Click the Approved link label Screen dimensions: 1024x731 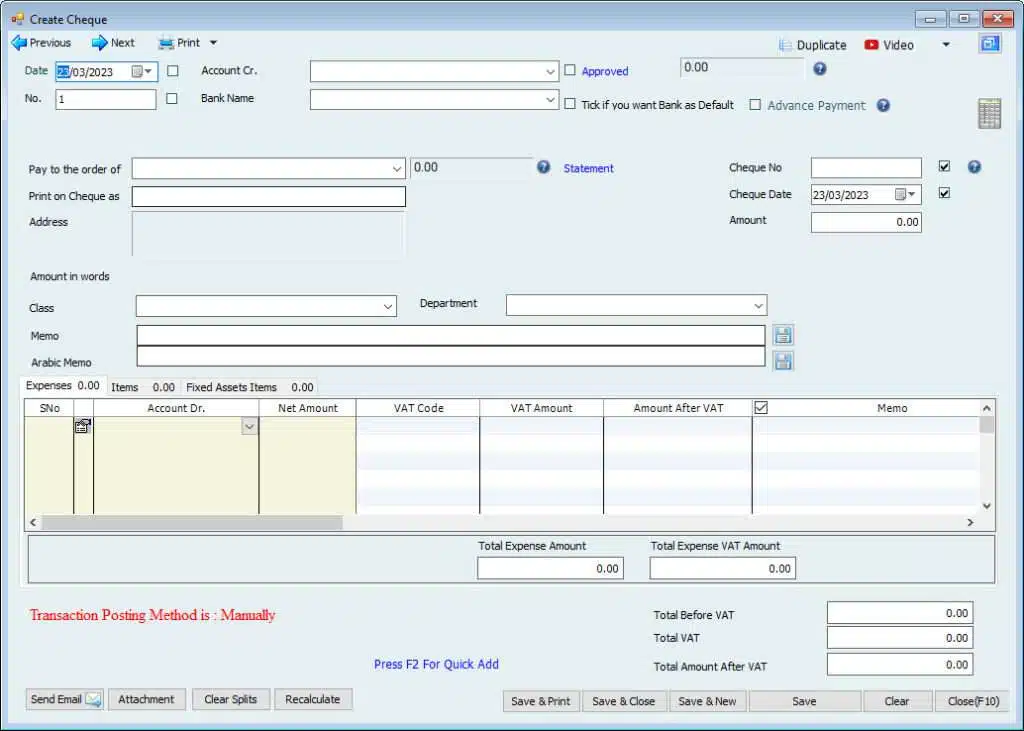point(605,71)
